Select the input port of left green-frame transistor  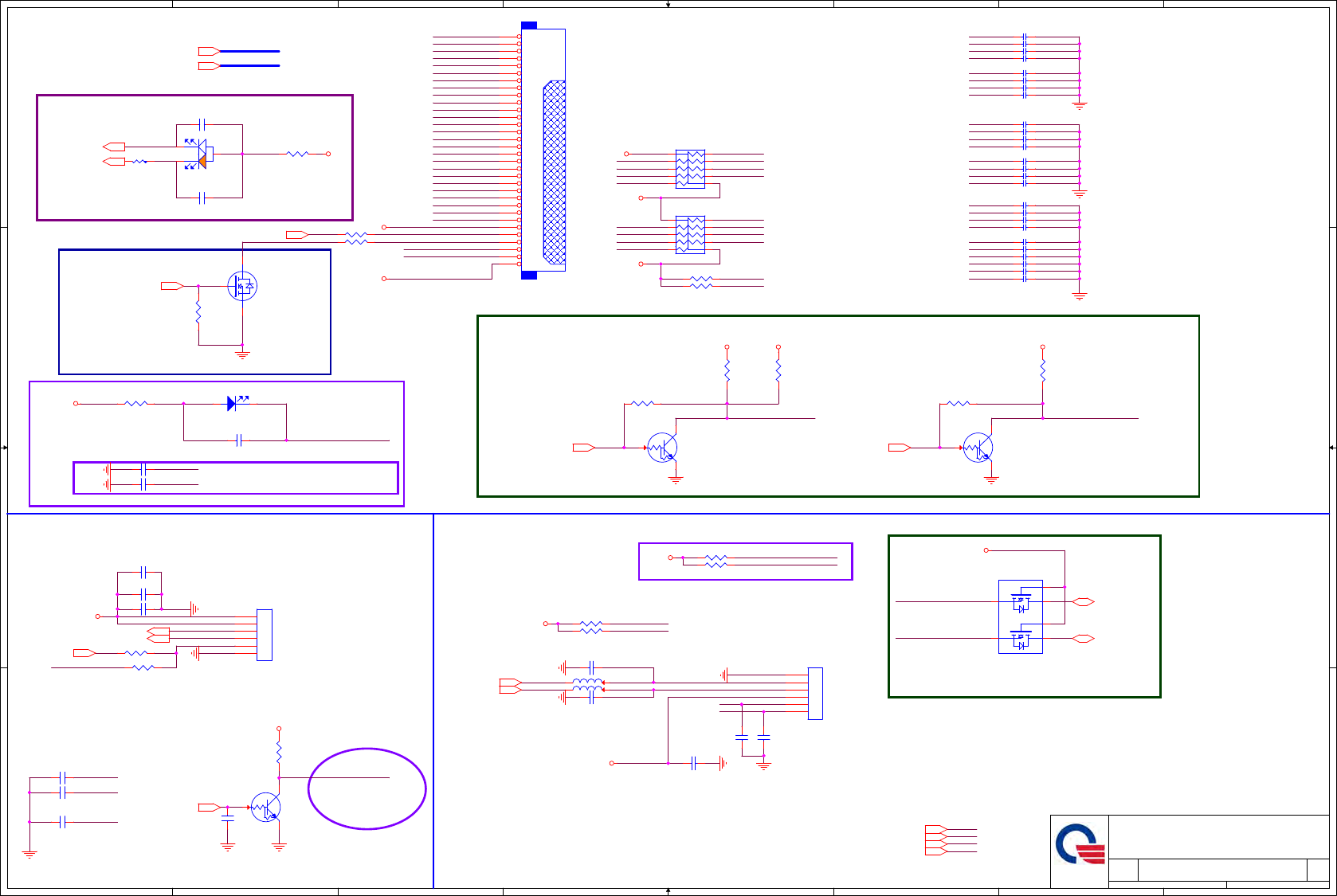click(x=584, y=448)
